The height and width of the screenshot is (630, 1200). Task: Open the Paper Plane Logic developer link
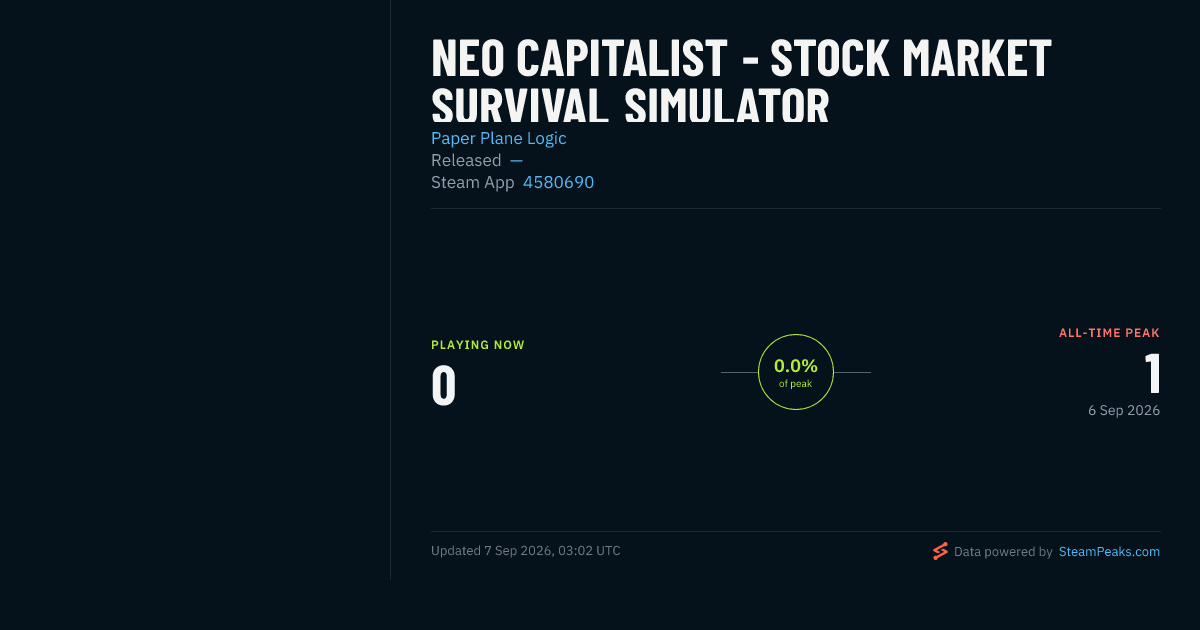[x=499, y=138]
